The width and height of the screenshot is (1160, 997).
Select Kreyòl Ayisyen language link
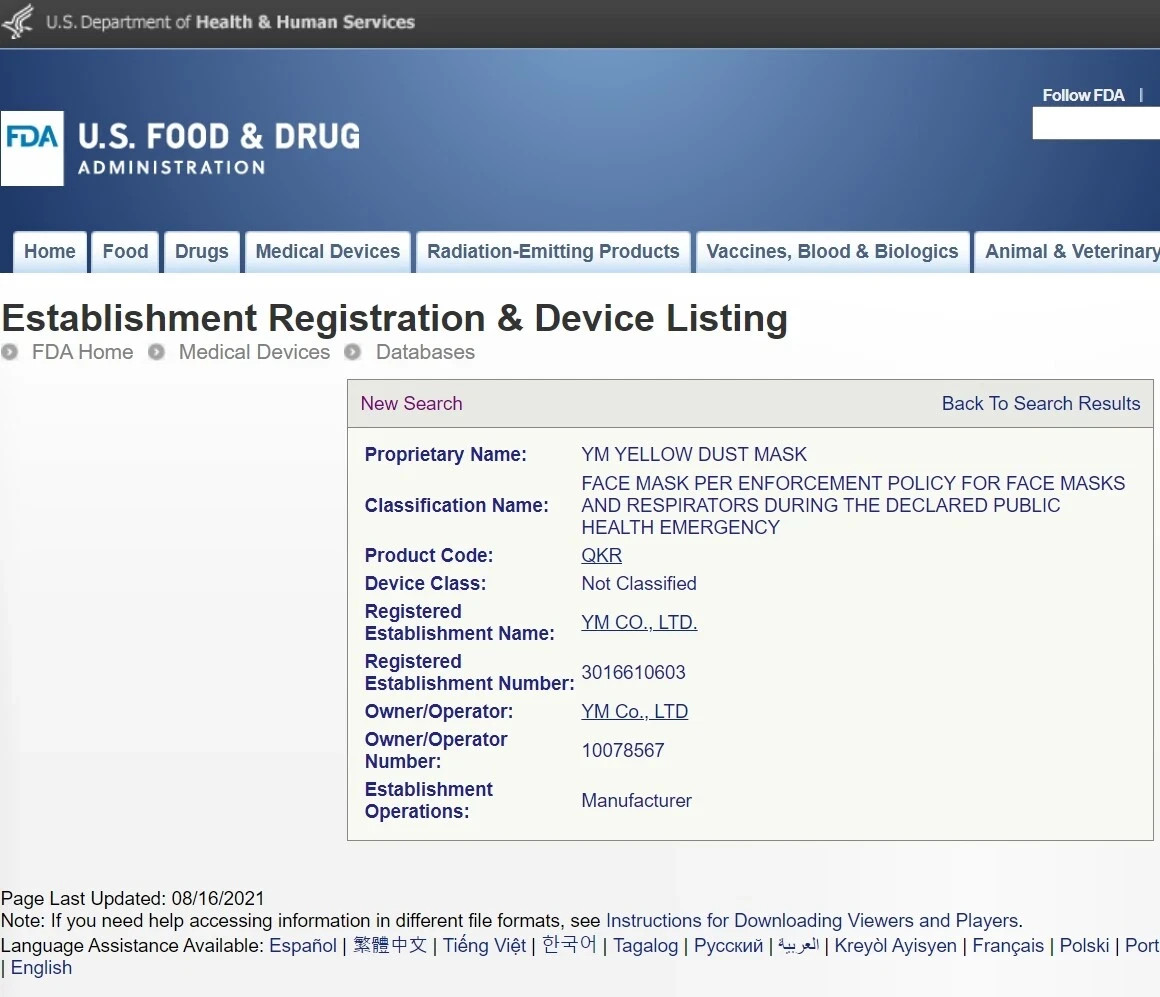click(895, 946)
